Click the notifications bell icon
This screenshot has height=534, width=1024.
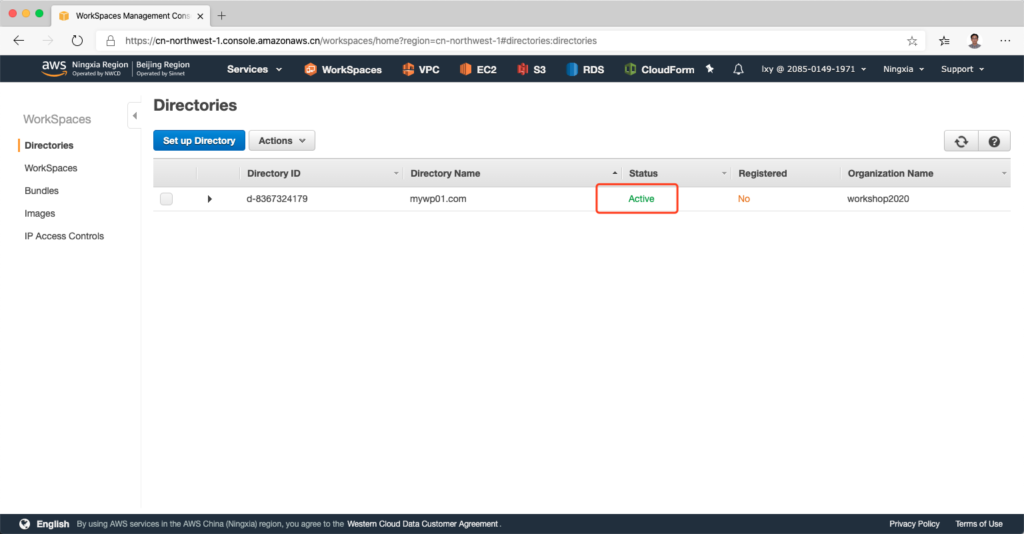point(739,69)
